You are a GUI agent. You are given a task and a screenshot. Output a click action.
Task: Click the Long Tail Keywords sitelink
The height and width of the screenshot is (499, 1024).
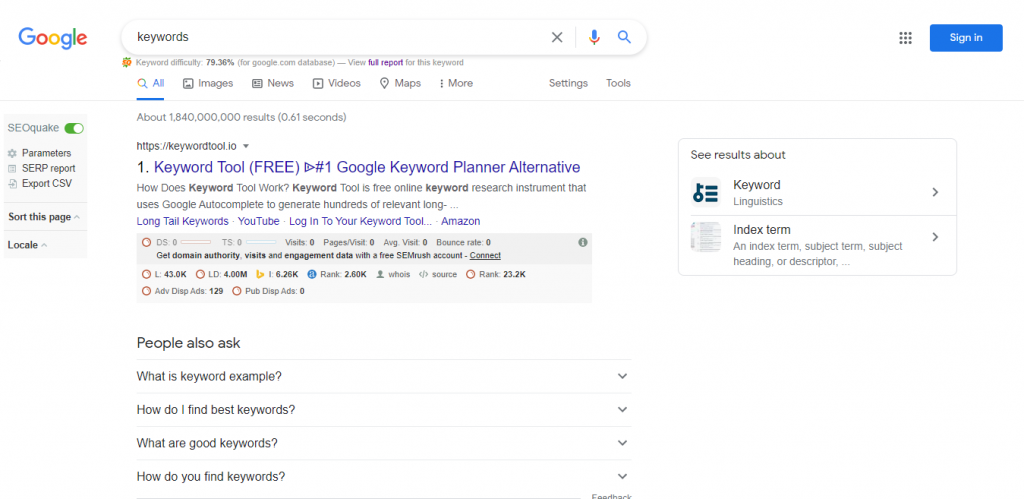tap(182, 221)
